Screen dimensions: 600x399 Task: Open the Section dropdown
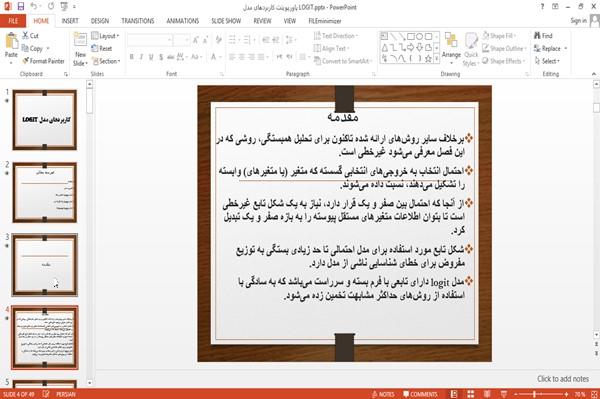[106, 61]
